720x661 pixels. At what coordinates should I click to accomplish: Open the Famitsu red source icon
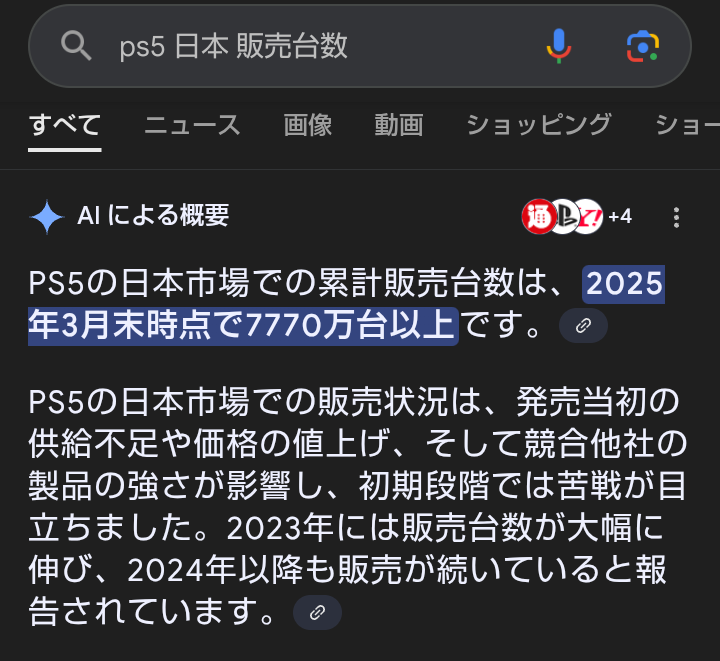(x=539, y=217)
